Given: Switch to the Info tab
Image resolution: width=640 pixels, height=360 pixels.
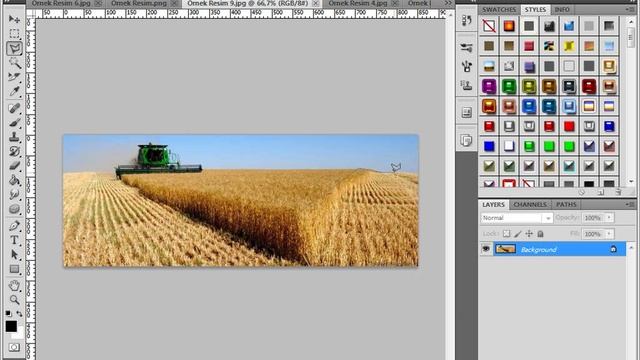Looking at the screenshot, I should (562, 9).
